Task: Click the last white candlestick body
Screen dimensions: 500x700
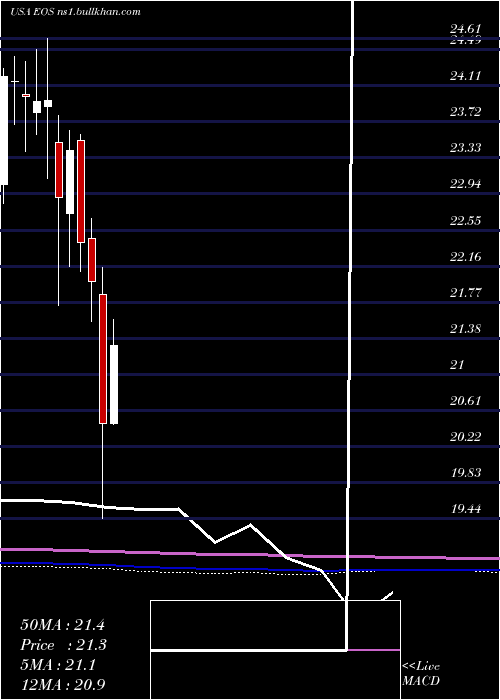Action: tap(114, 384)
